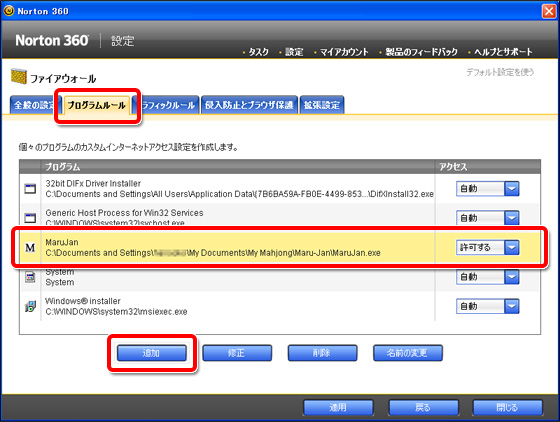Click the Norton 360 title bar logo
This screenshot has height=422, width=560.
[9, 11]
